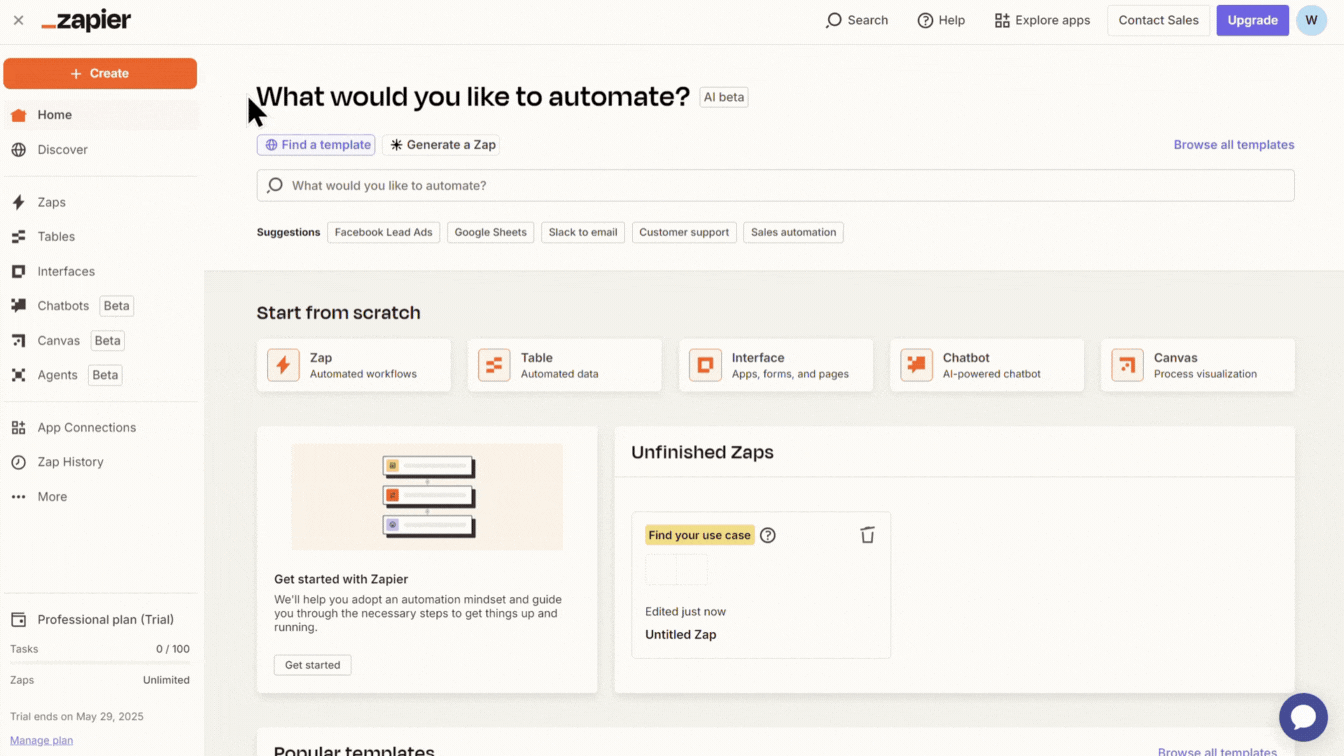Open Chatbots in the sidebar
Viewport: 1344px width, 756px height.
click(x=100, y=306)
